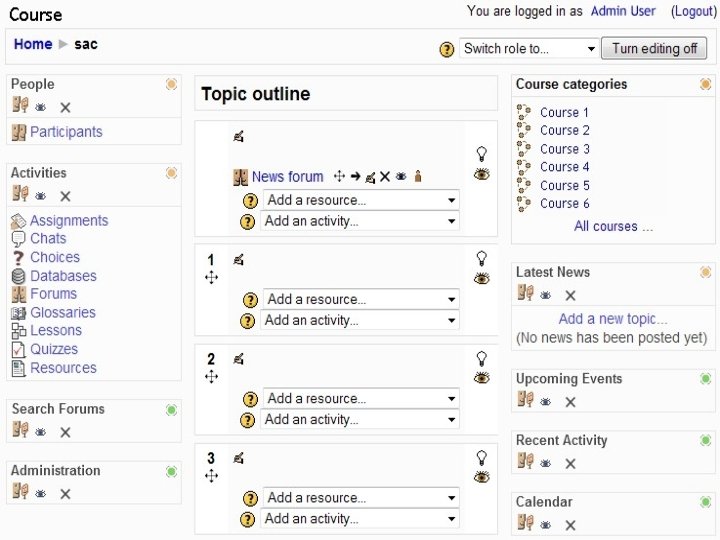Click the move icon for topic 1

211,278
